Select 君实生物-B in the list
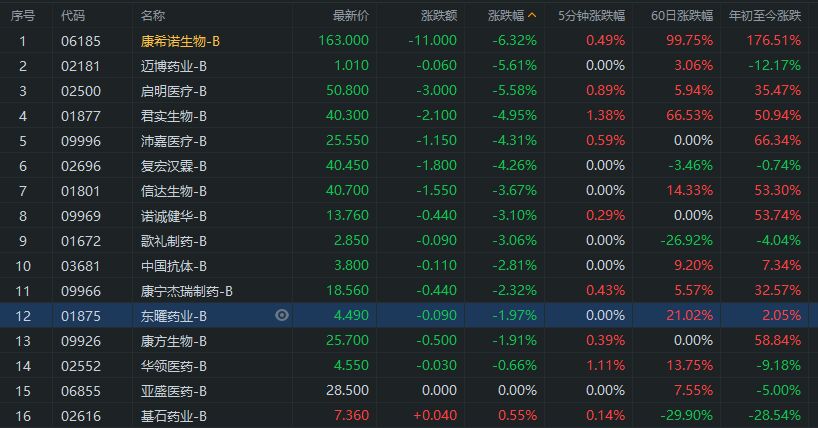 [174, 115]
